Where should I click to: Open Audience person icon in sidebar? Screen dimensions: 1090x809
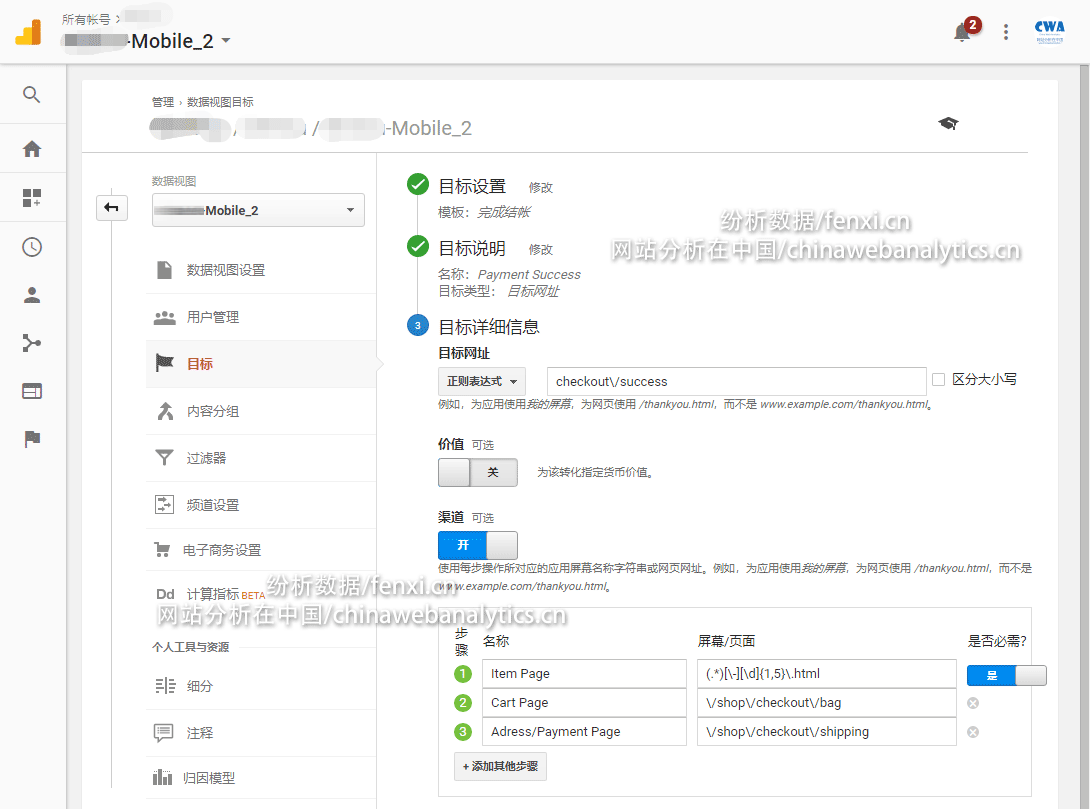pyautogui.click(x=32, y=295)
